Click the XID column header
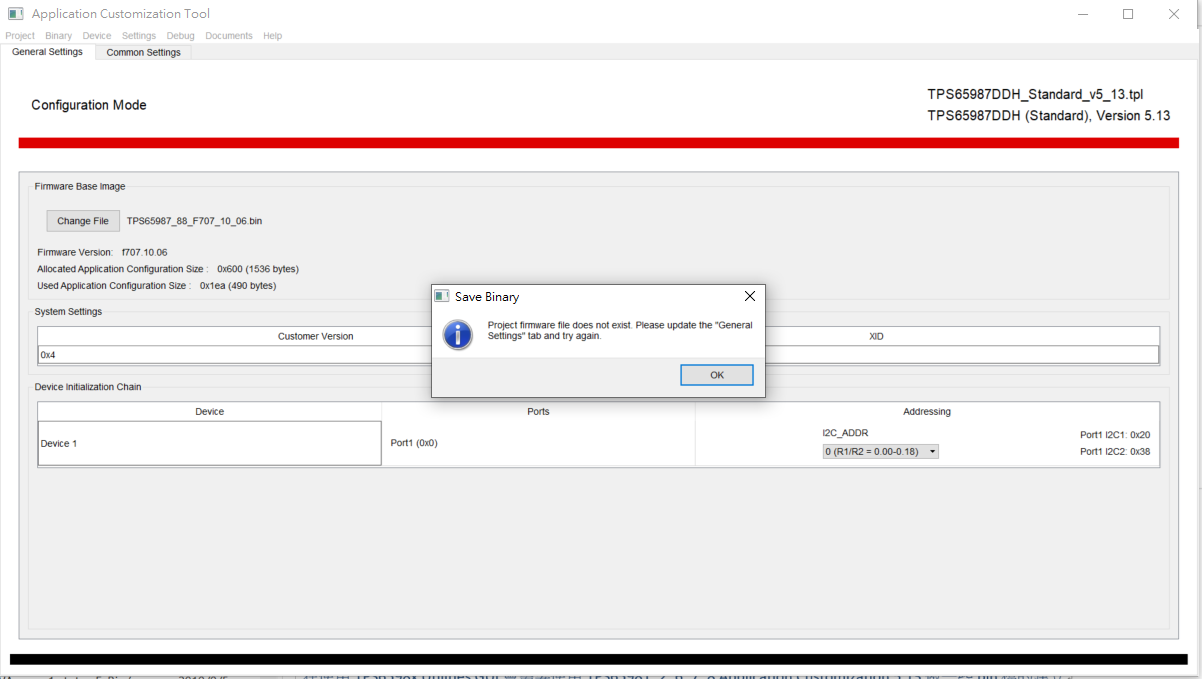Screen dimensions: 1202x679 [876, 336]
